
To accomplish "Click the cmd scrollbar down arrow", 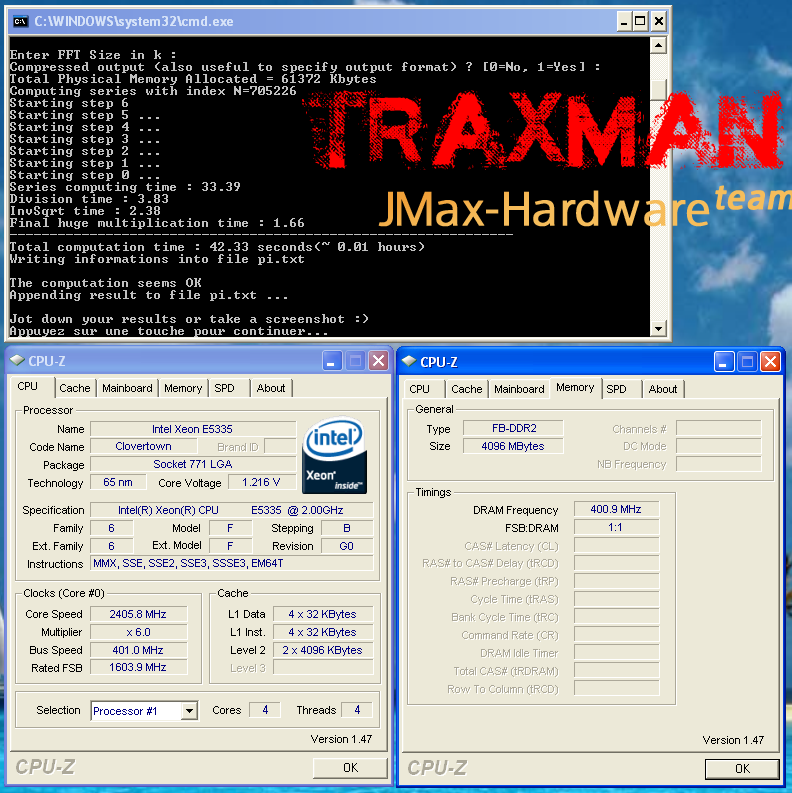I will coord(658,328).
